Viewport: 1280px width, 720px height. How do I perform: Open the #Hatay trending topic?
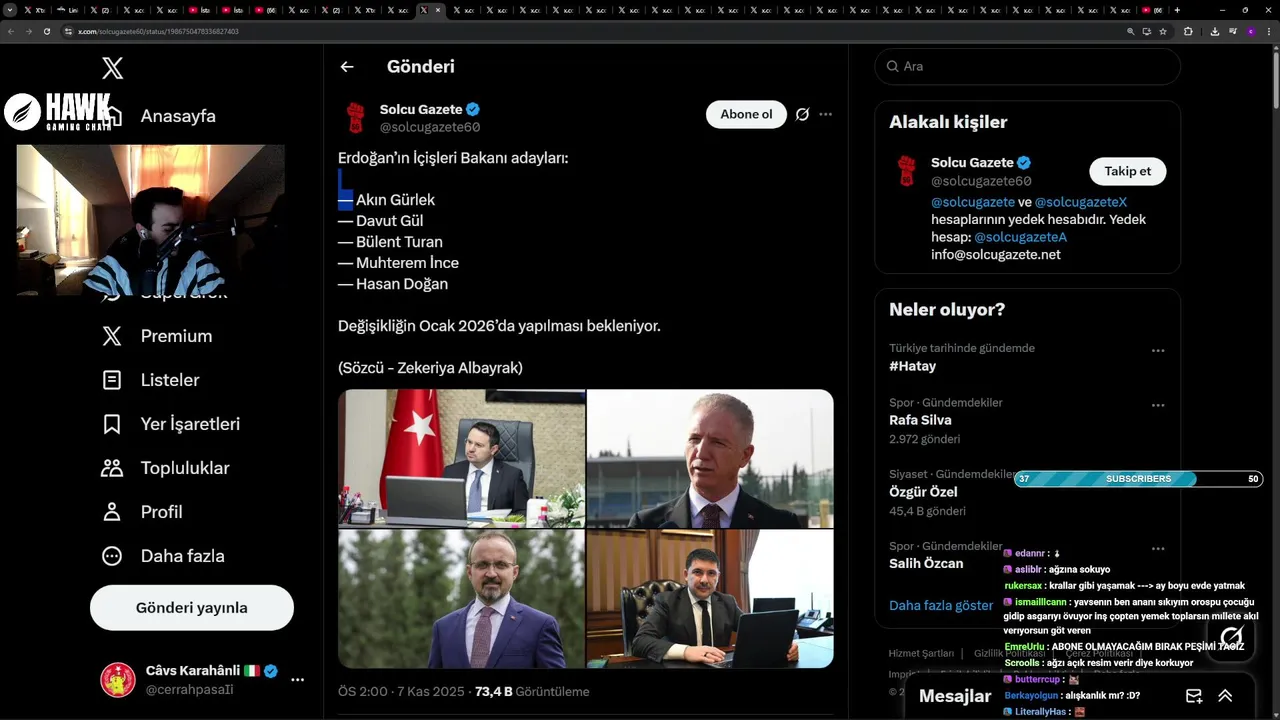point(913,366)
